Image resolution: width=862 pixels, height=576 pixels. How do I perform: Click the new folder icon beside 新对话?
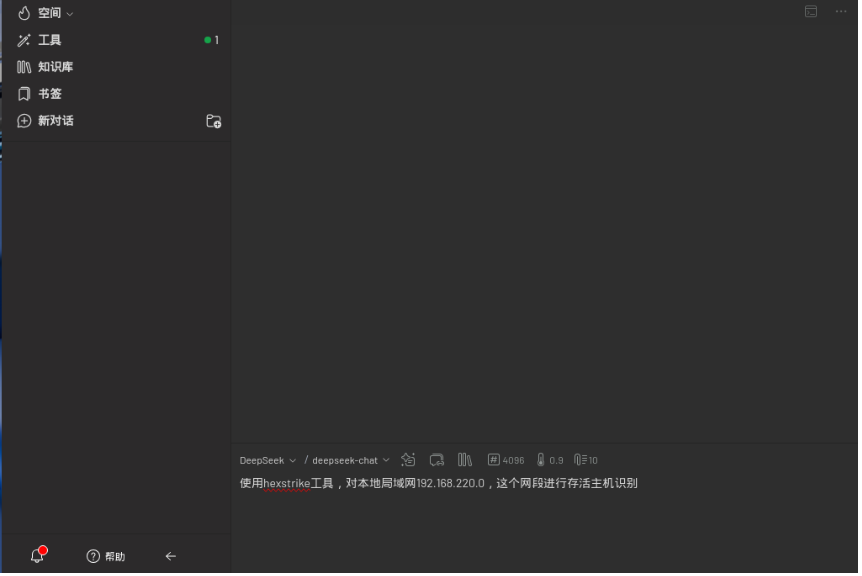(213, 120)
